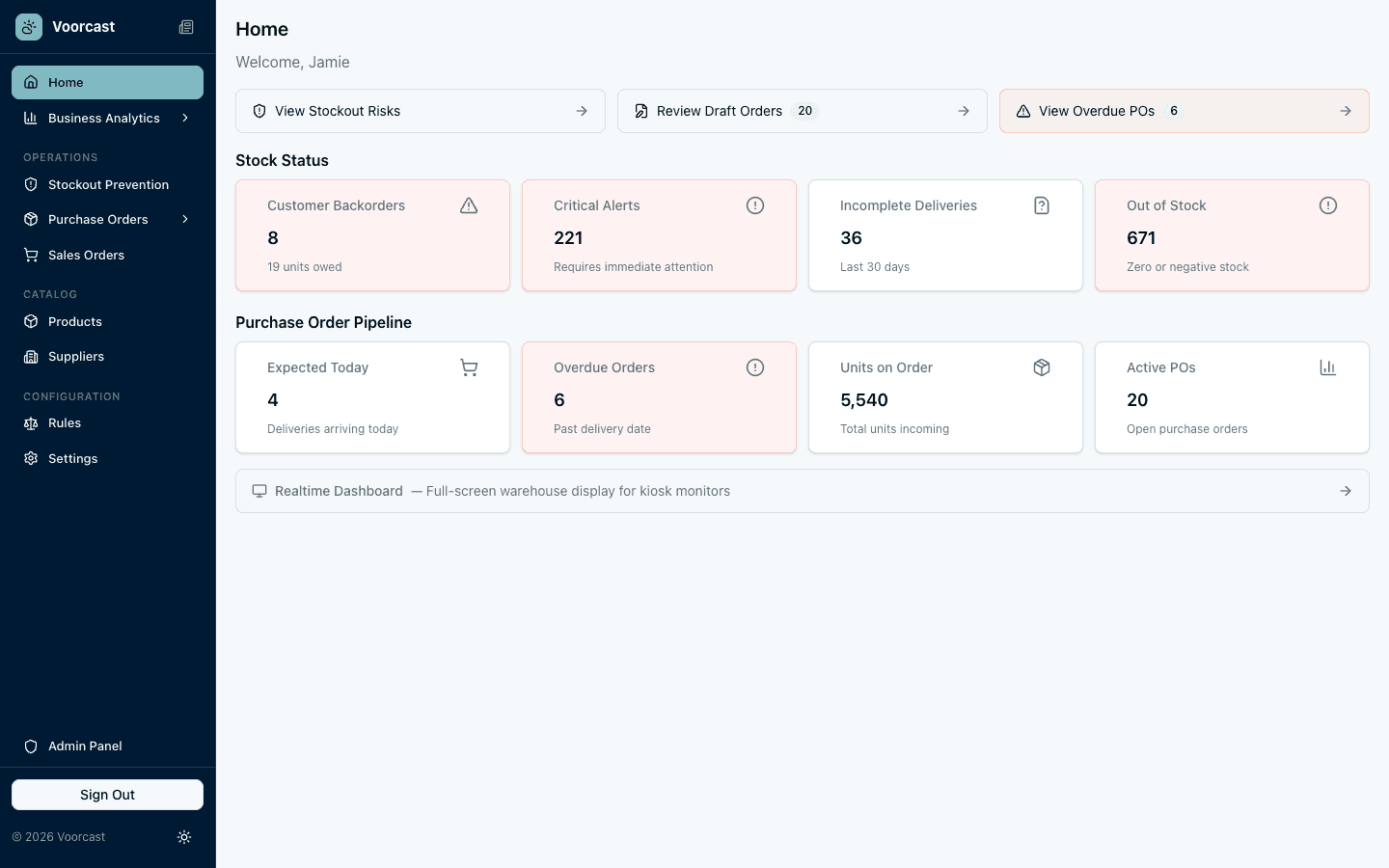Click the alert circle icon on Critical Alerts card
Image resolution: width=1389 pixels, height=868 pixels.
coord(755,204)
